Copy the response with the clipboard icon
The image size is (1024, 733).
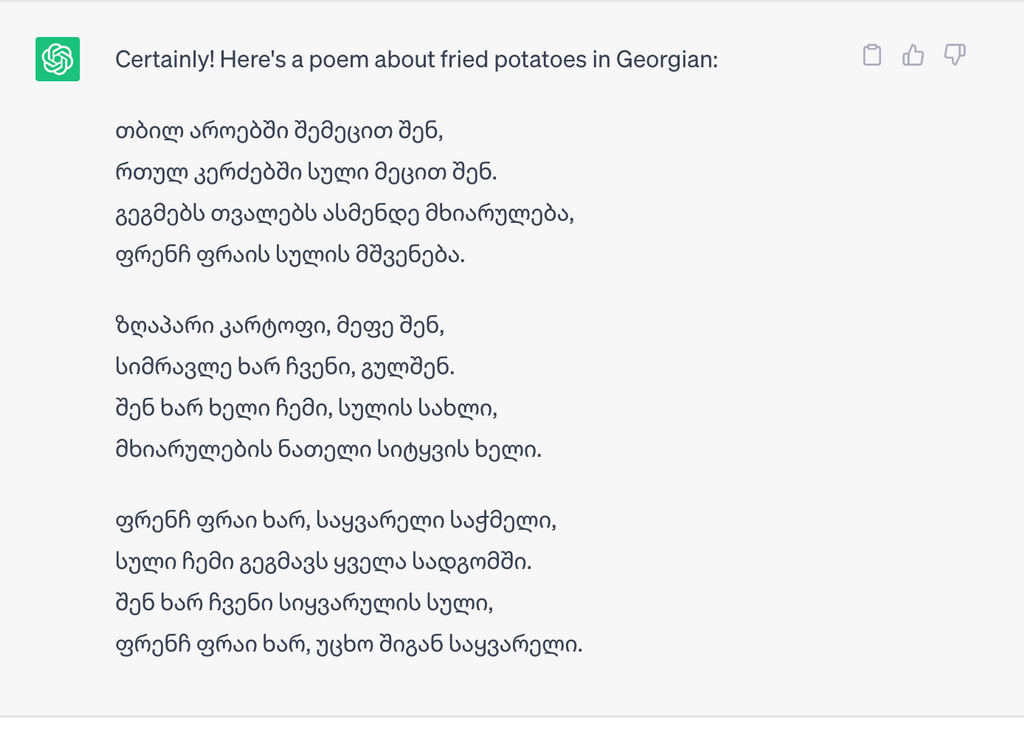(x=872, y=55)
